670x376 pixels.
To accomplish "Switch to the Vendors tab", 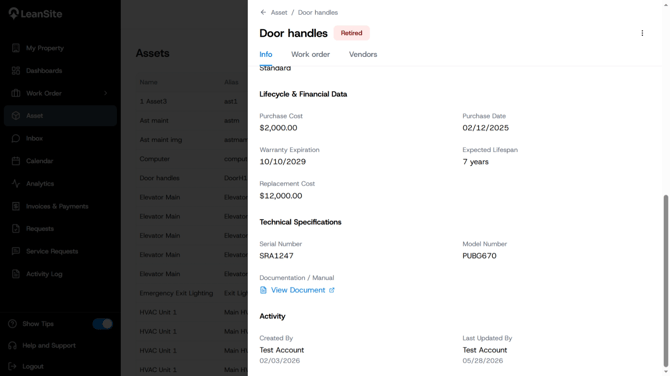I will pos(363,54).
